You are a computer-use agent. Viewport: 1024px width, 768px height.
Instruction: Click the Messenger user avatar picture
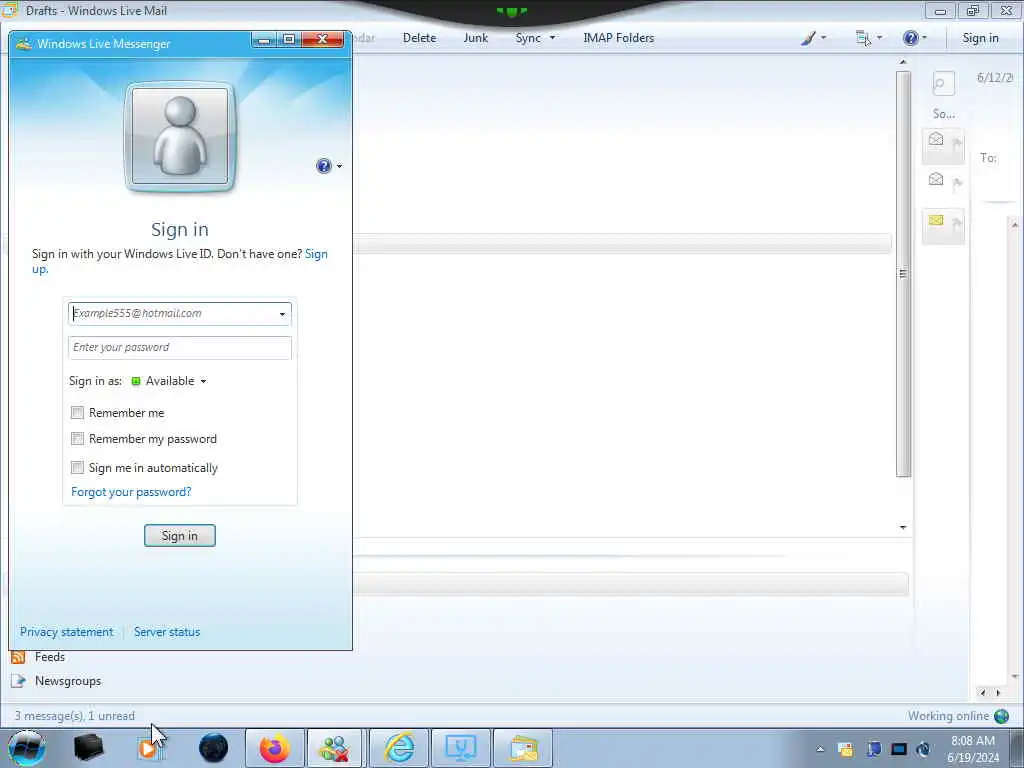point(180,136)
